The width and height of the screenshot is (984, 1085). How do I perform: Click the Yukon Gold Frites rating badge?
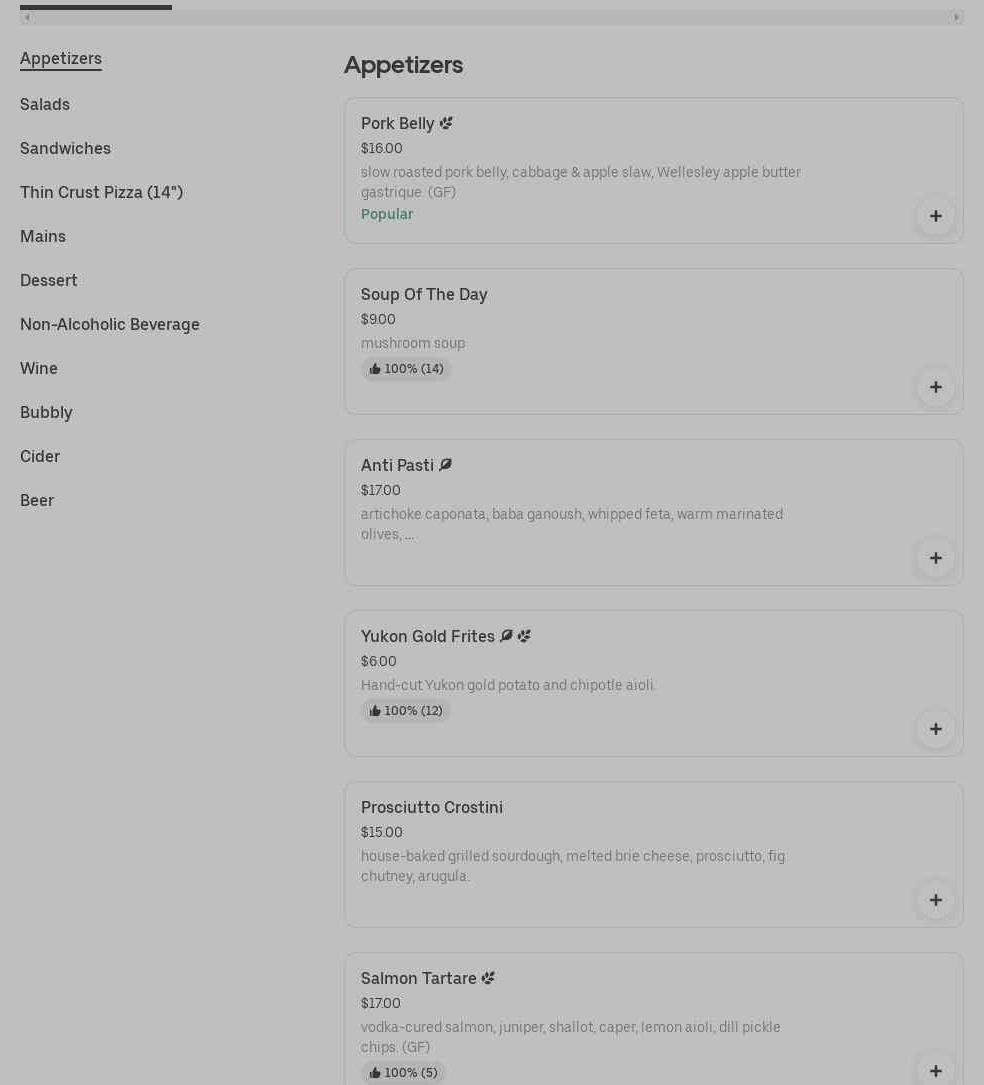(x=406, y=711)
